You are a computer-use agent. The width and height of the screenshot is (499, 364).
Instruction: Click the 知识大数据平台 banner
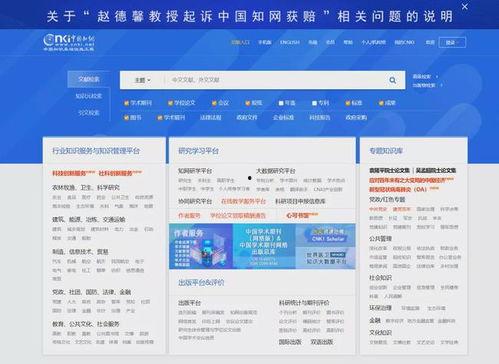tap(325, 258)
